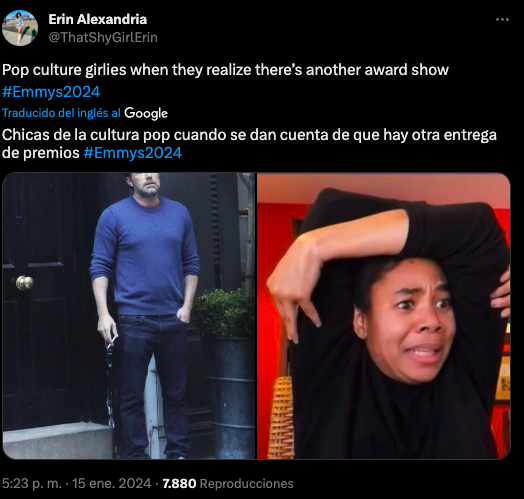524x499 pixels.
Task: Open the Erin Alexandria display name
Action: (98, 19)
